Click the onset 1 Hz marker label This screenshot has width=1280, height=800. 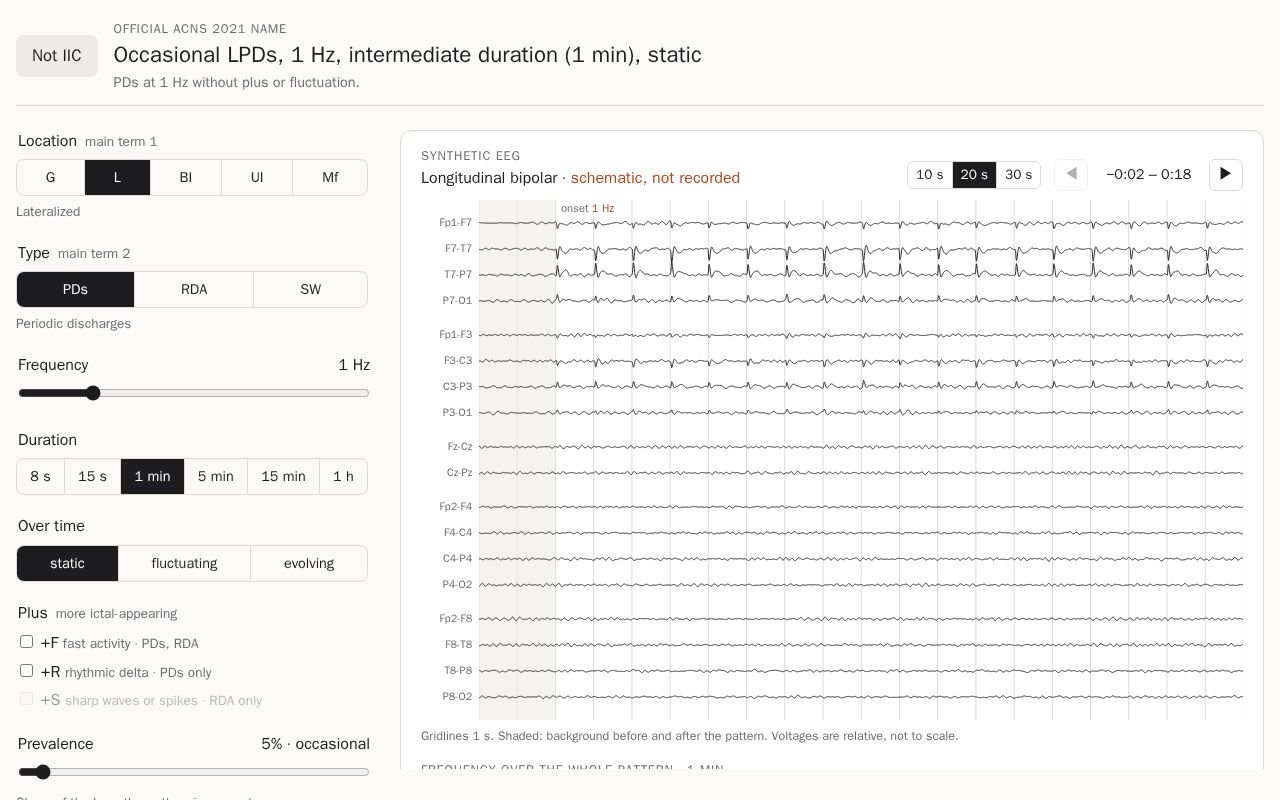[588, 209]
